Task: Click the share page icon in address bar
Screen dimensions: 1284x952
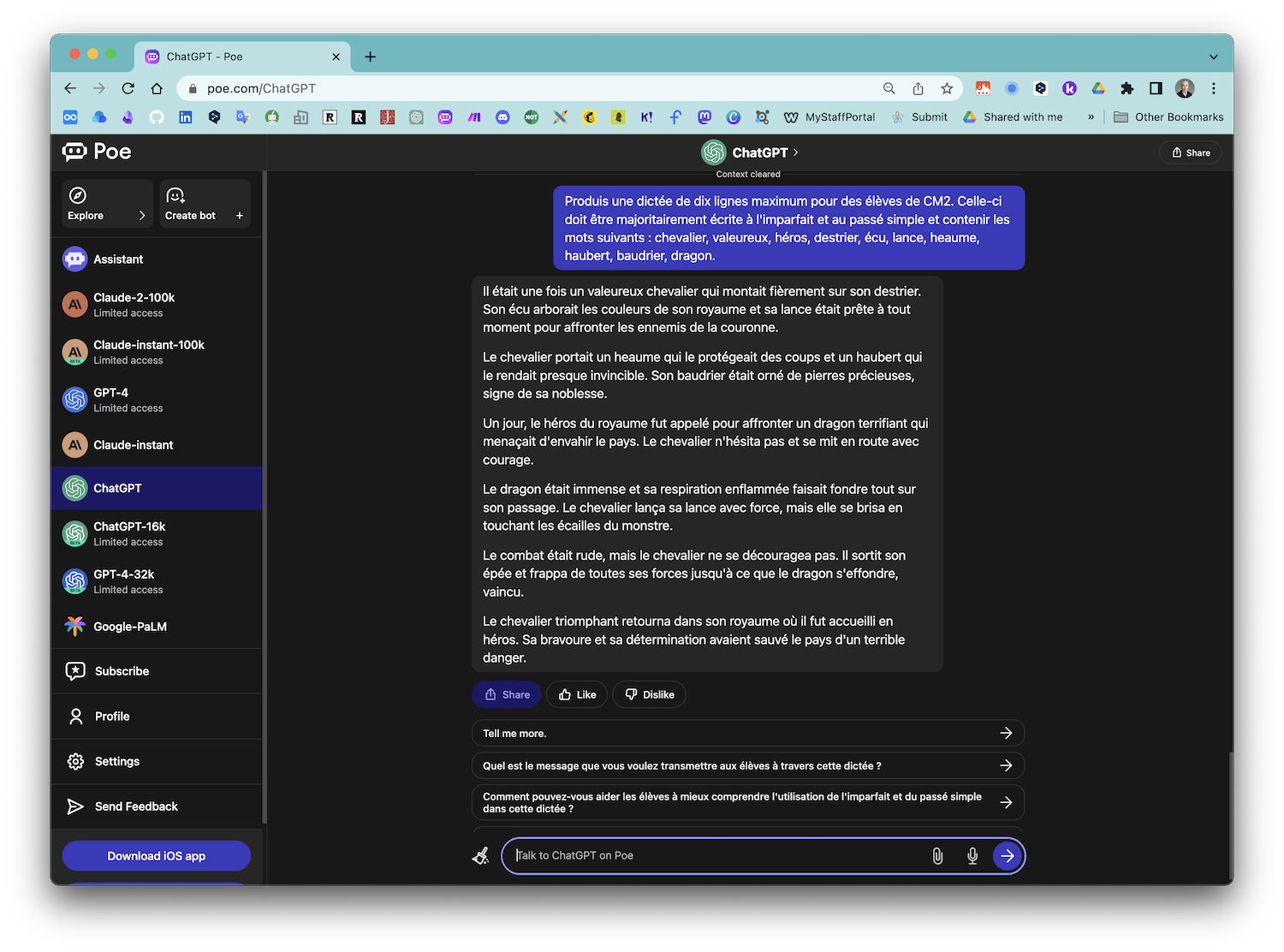Action: coord(918,88)
